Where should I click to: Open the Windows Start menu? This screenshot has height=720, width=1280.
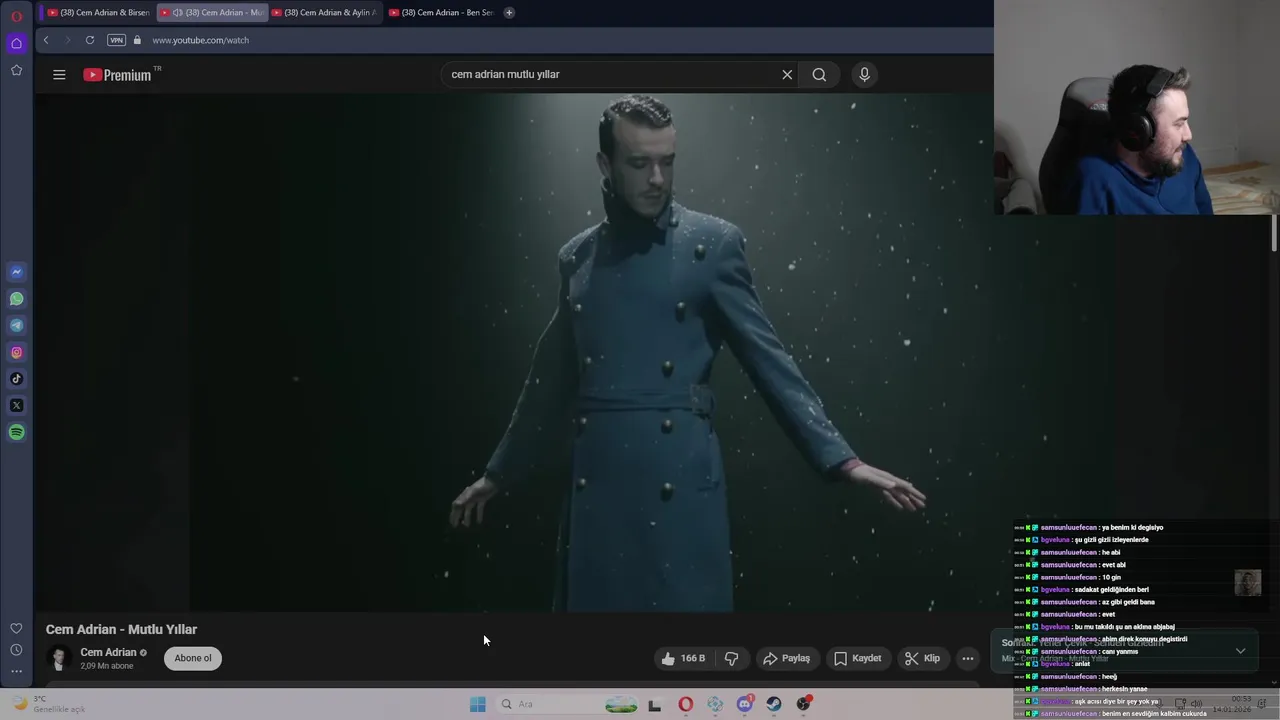coord(478,704)
